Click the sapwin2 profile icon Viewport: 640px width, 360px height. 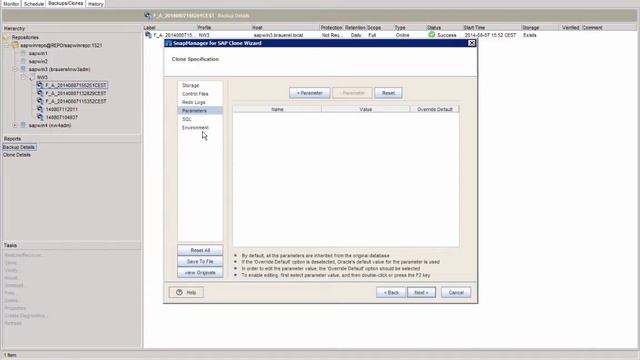(x=23, y=61)
